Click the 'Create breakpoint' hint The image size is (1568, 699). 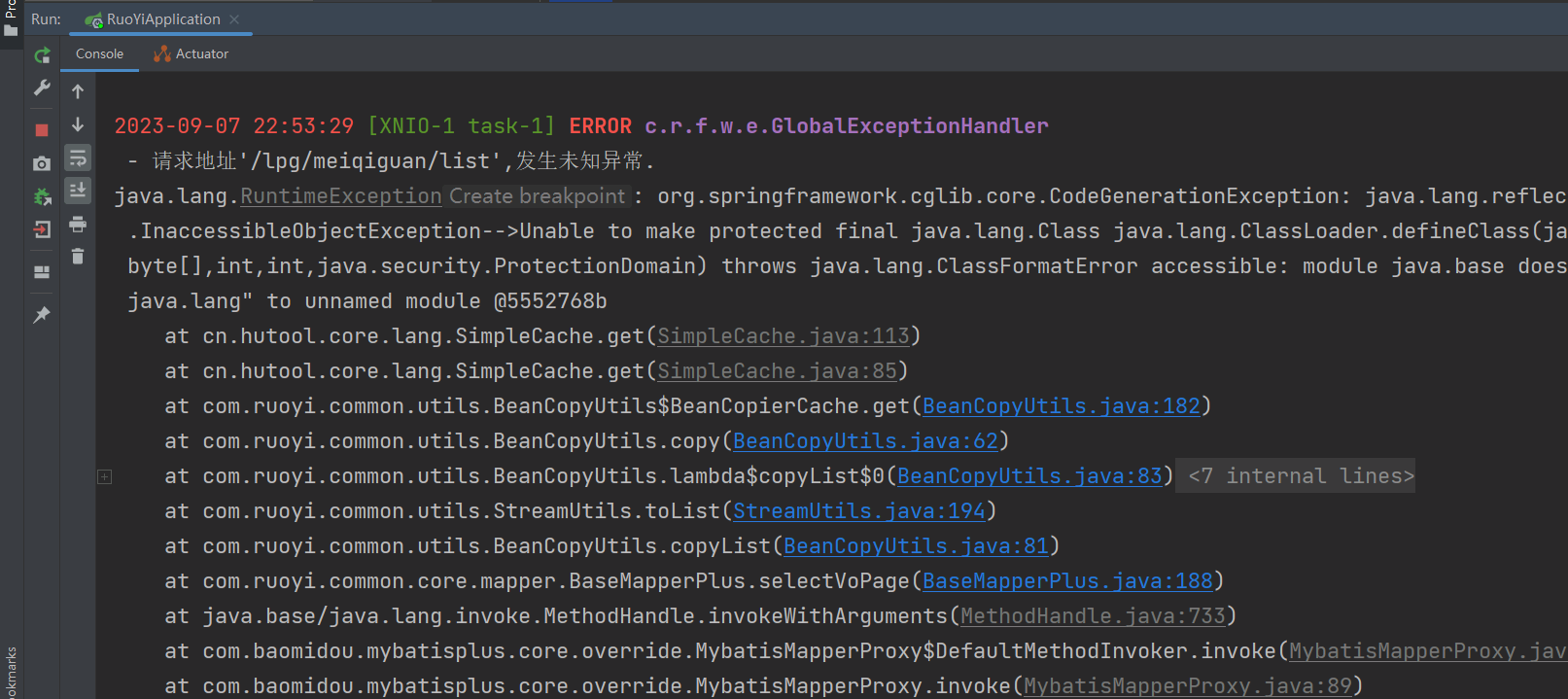(537, 196)
